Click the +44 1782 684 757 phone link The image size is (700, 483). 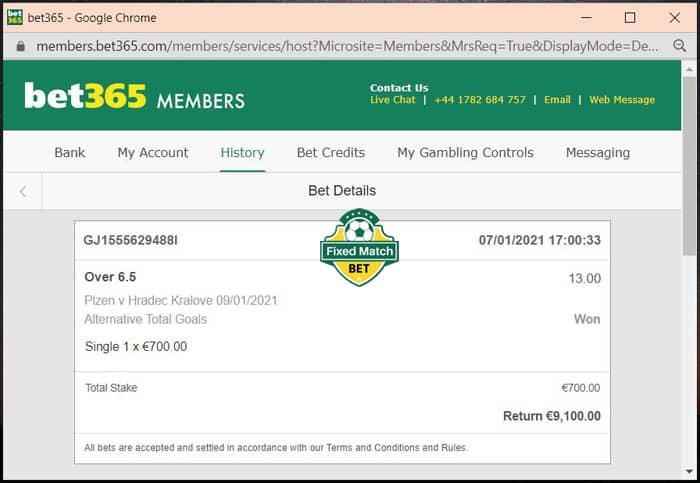coord(480,100)
